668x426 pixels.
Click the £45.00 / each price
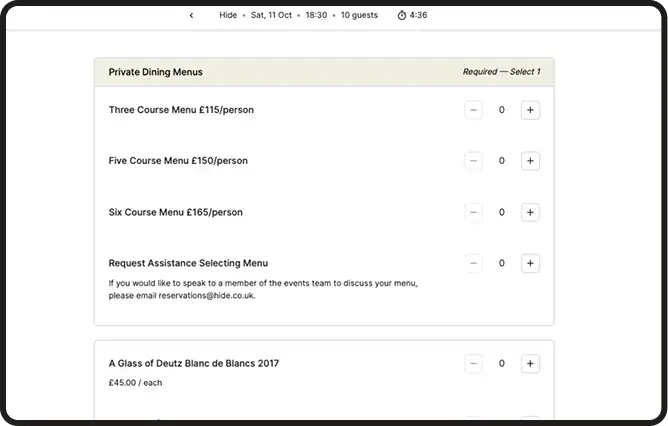(x=135, y=383)
